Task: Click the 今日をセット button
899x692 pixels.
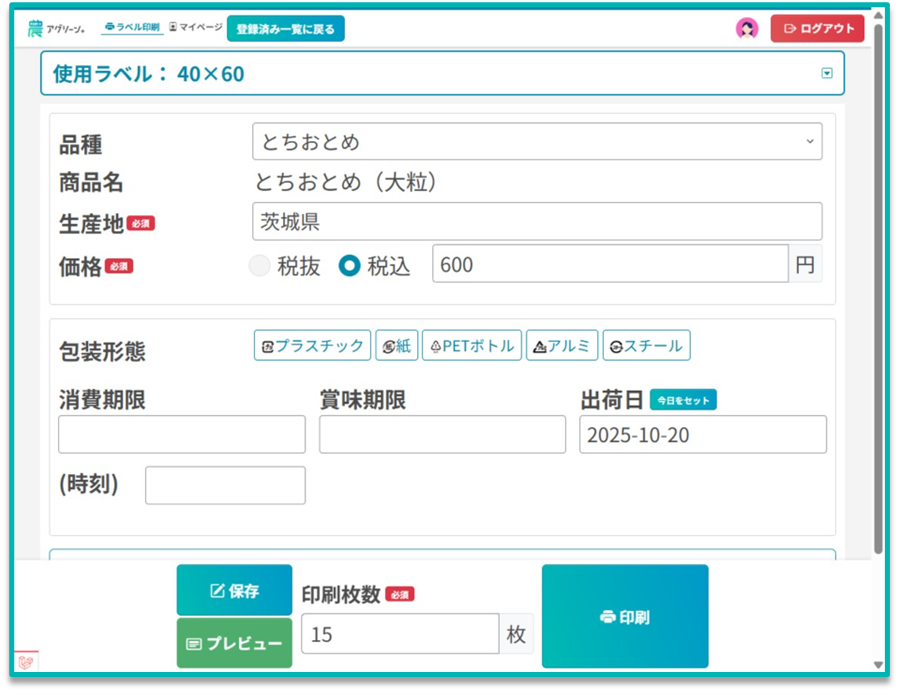Action: (683, 400)
